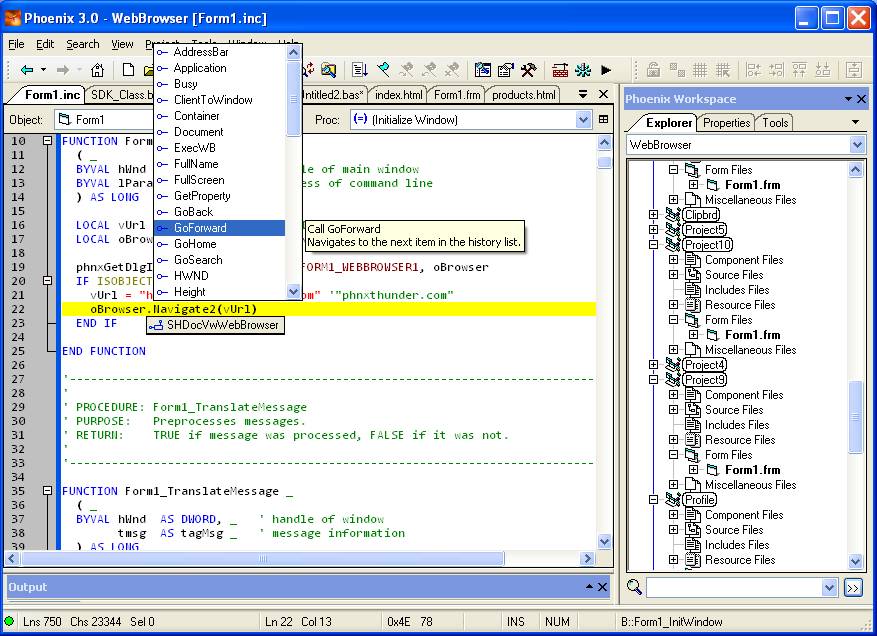Click the autocomplete list scrollbar thumb
This screenshot has width=877, height=636.
coord(294,98)
